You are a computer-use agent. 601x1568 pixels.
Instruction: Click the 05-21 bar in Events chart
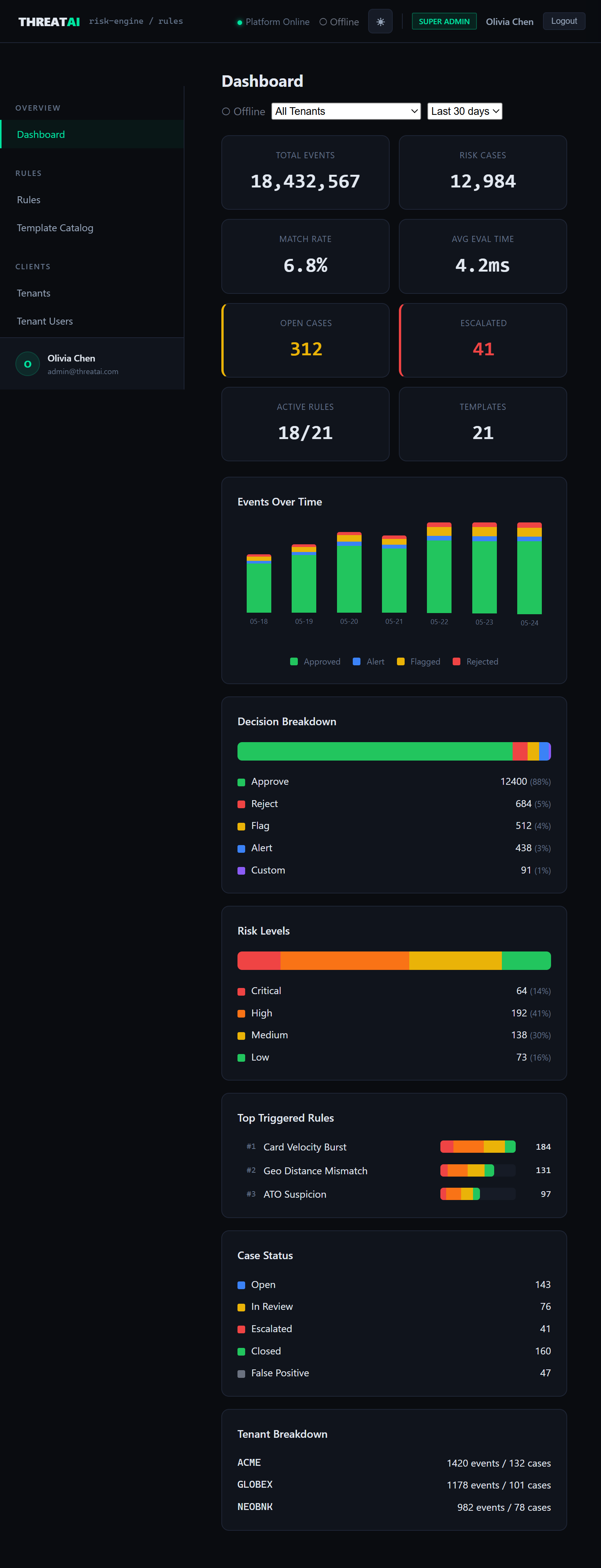pos(394,574)
